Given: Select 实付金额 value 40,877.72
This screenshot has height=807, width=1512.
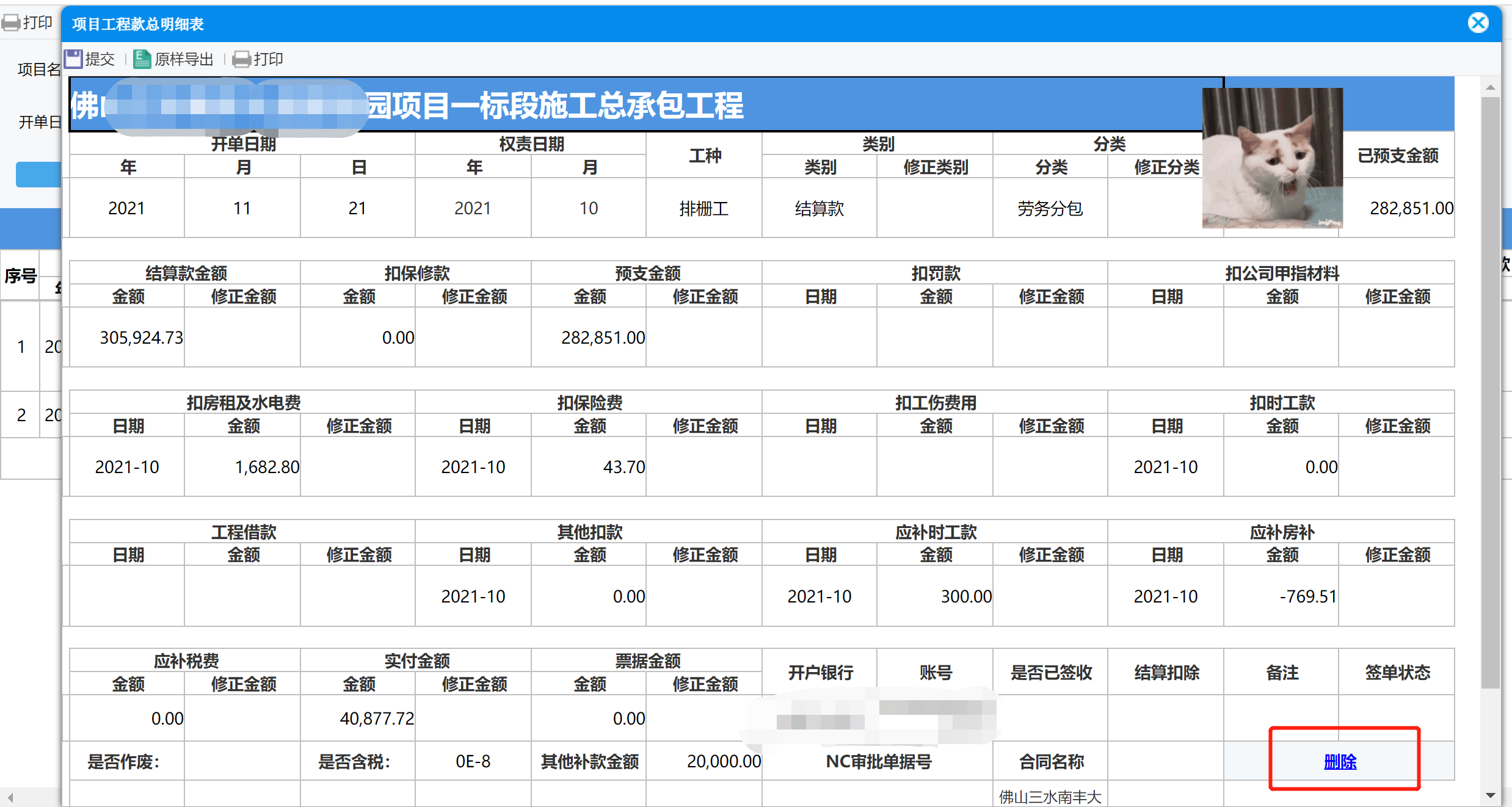Looking at the screenshot, I should click(377, 718).
